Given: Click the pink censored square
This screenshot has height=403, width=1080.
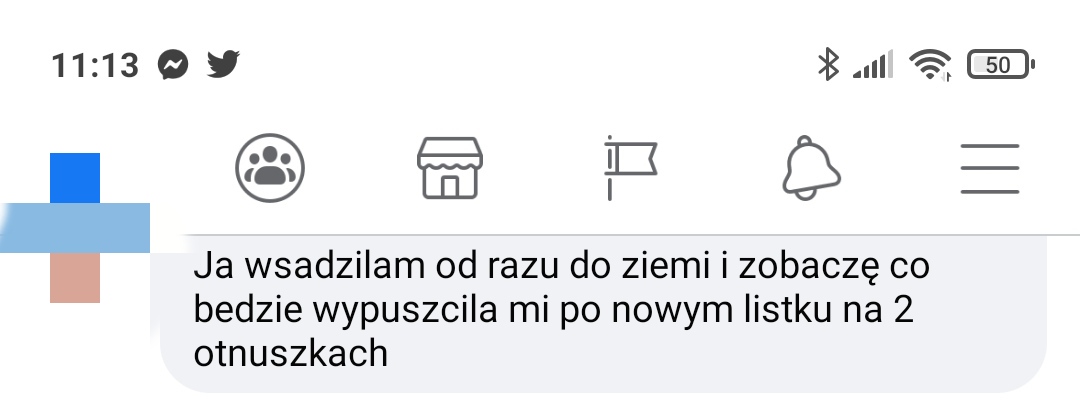Looking at the screenshot, I should (x=75, y=278).
